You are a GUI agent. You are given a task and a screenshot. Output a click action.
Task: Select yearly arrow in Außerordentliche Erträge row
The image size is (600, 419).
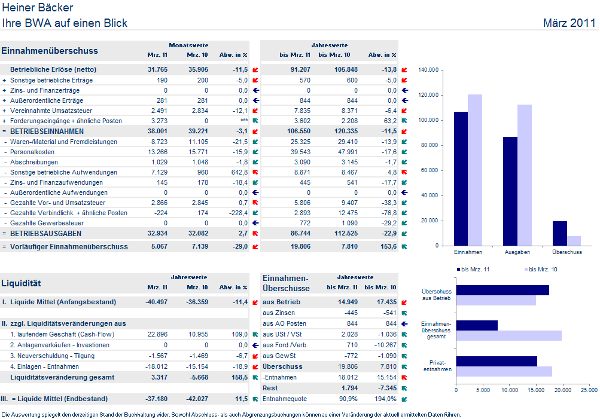pyautogui.click(x=404, y=101)
